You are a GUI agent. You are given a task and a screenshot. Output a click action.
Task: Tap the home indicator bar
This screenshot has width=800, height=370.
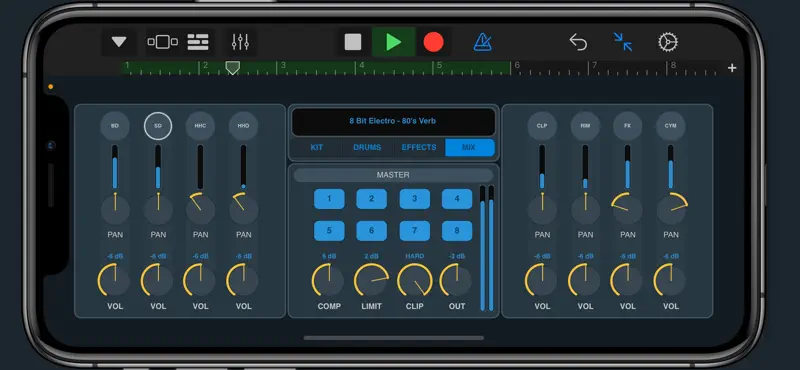click(393, 338)
